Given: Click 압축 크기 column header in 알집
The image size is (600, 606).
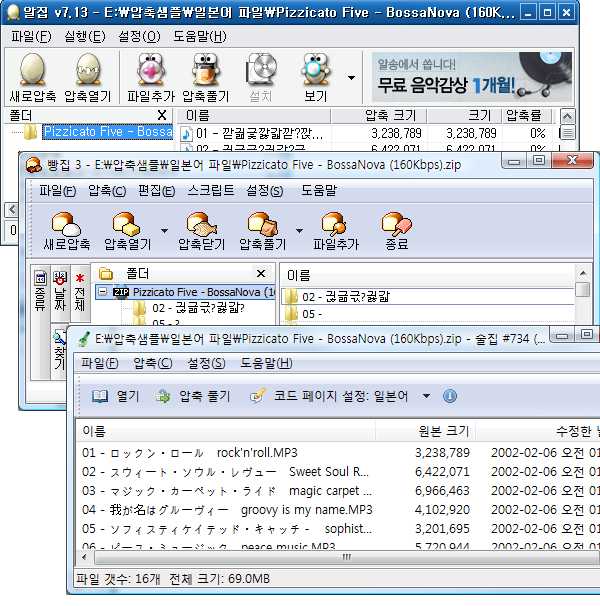Looking at the screenshot, I should pyautogui.click(x=379, y=116).
